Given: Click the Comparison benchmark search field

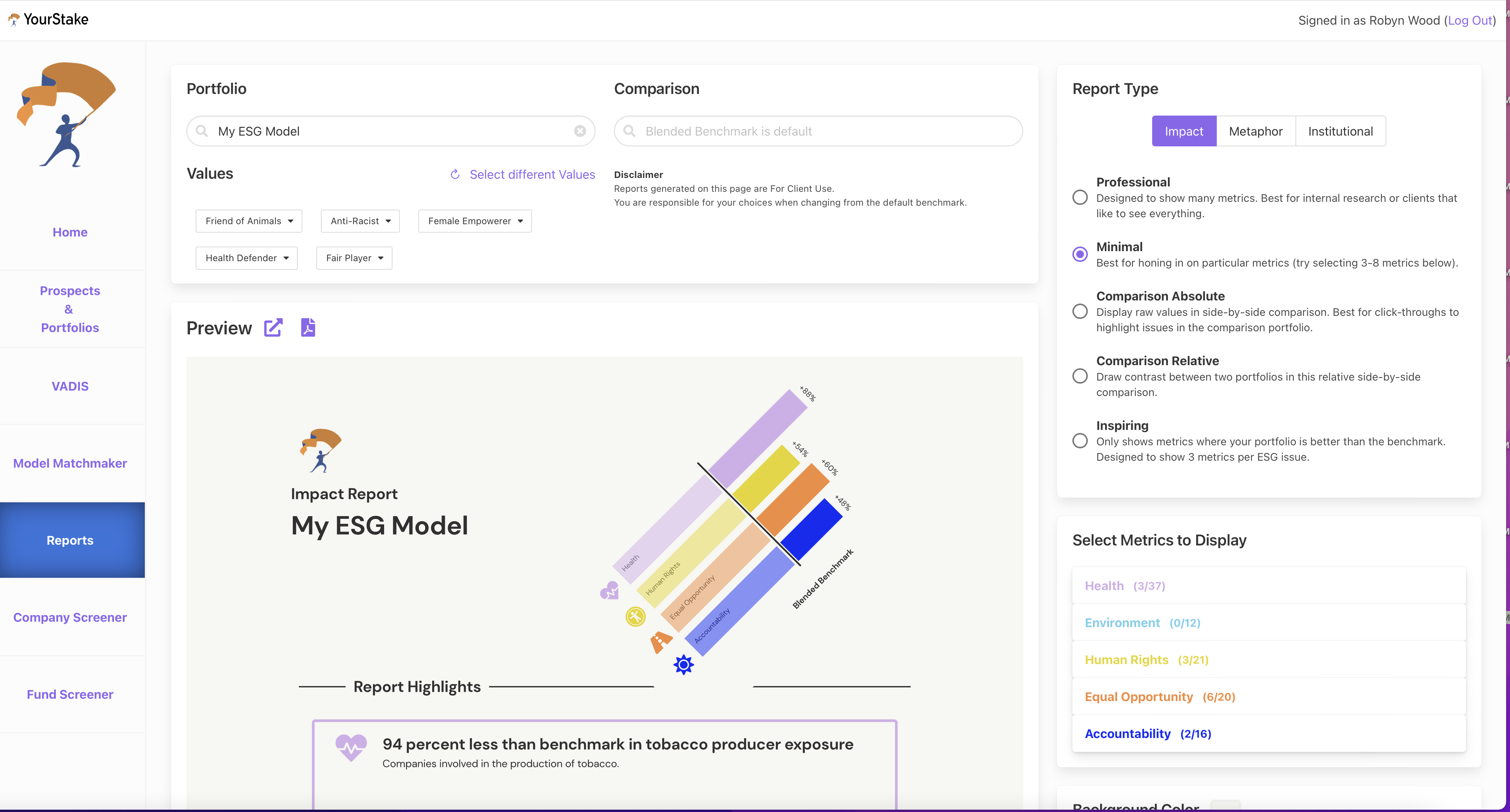Looking at the screenshot, I should [x=818, y=131].
